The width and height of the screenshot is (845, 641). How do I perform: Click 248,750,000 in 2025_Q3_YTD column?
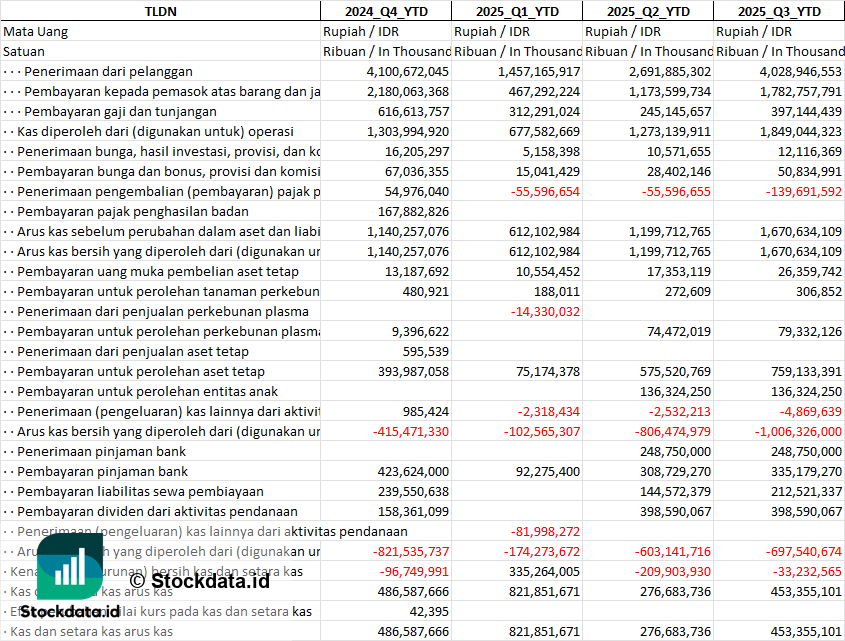click(806, 451)
